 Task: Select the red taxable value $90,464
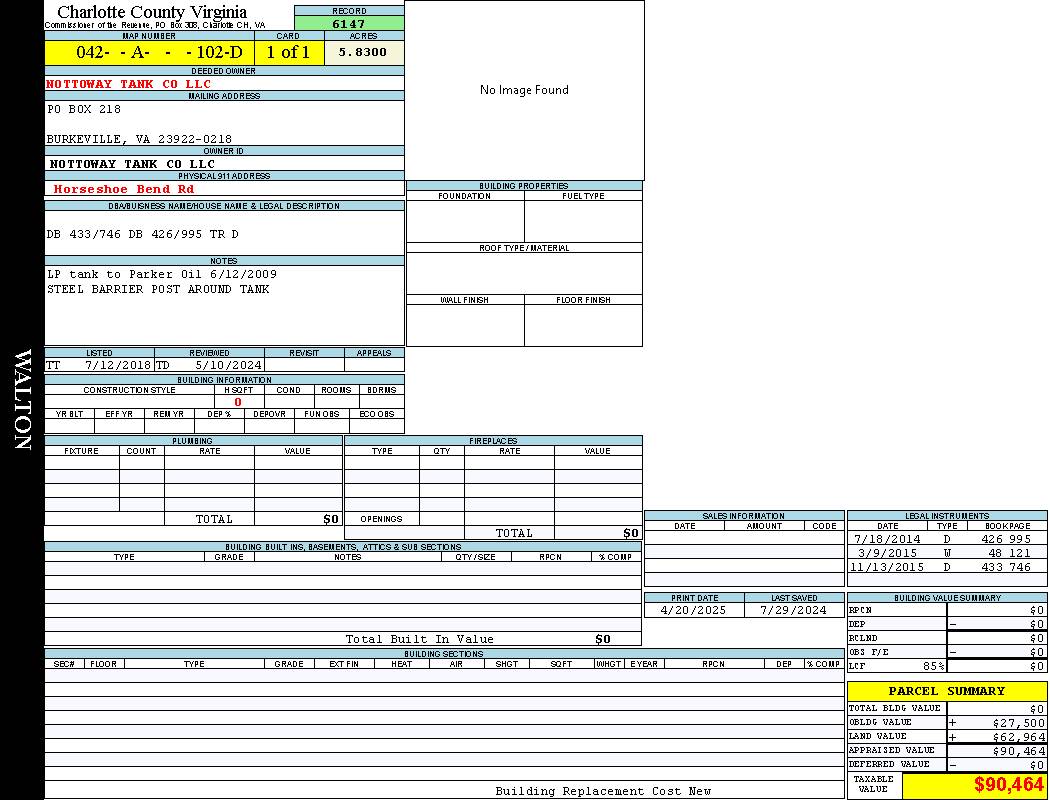click(1008, 785)
